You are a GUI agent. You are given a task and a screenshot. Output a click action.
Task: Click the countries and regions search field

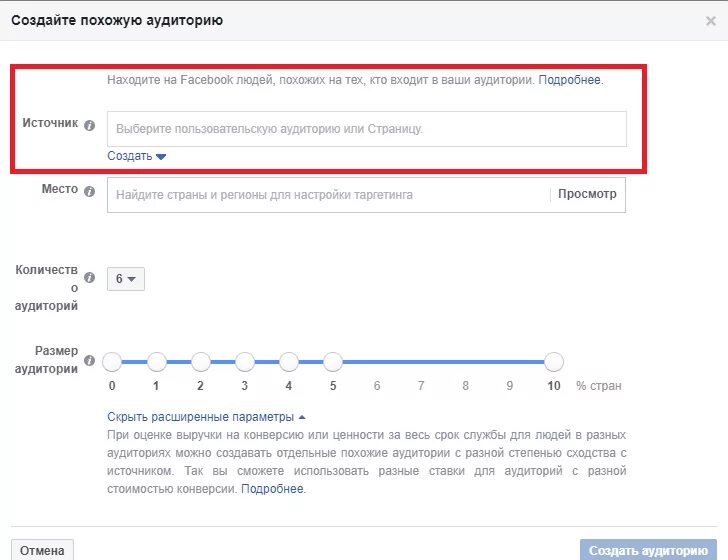tap(328, 195)
